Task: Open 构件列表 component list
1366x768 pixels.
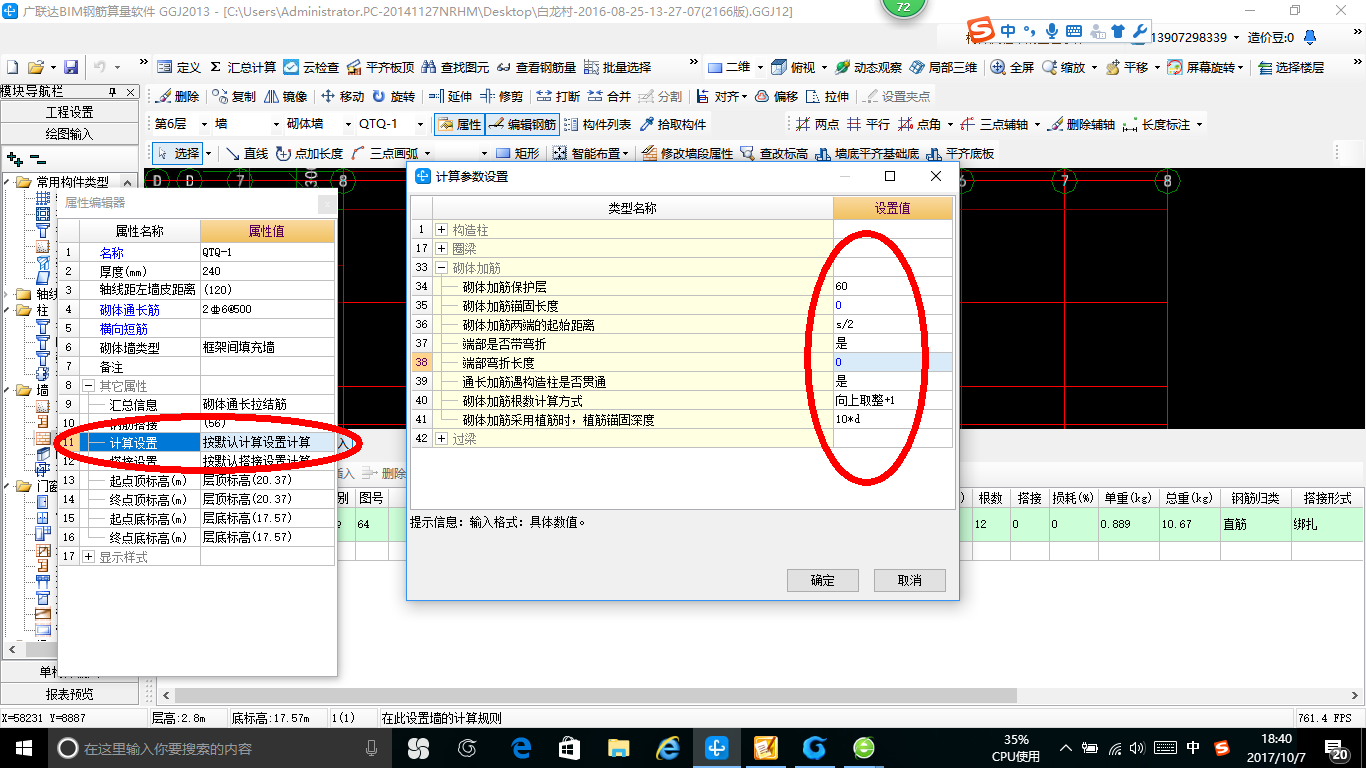Action: [x=597, y=124]
